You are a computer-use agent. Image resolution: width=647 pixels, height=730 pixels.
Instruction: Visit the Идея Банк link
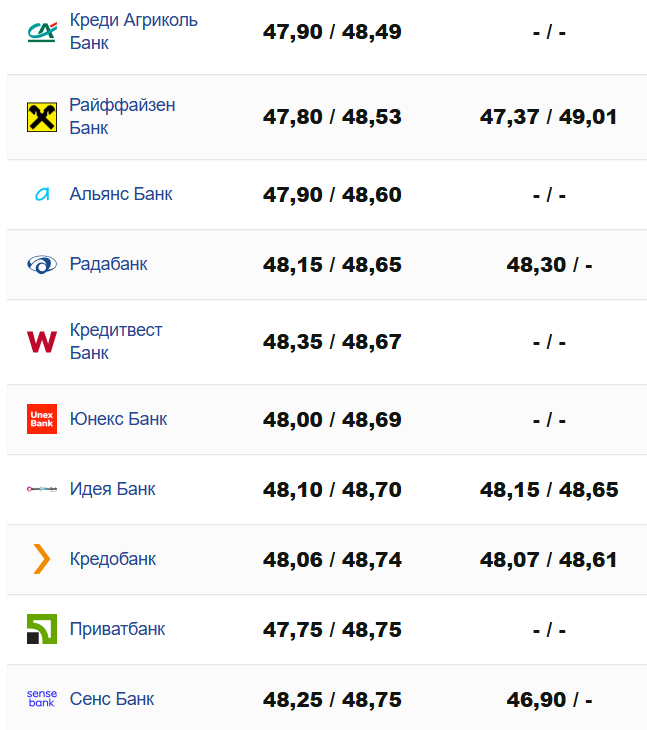point(112,489)
